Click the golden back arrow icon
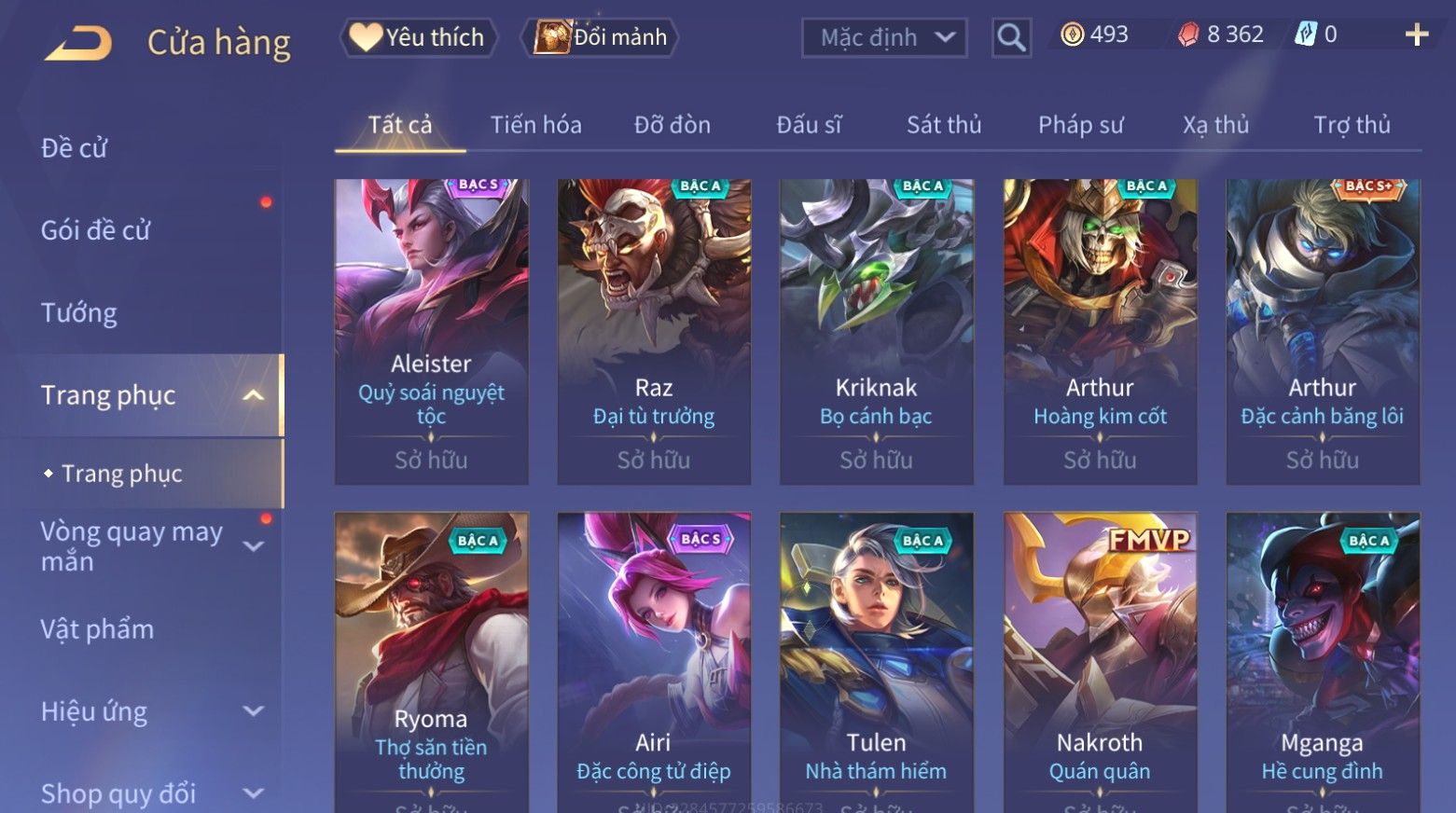The height and width of the screenshot is (813, 1456). click(78, 43)
